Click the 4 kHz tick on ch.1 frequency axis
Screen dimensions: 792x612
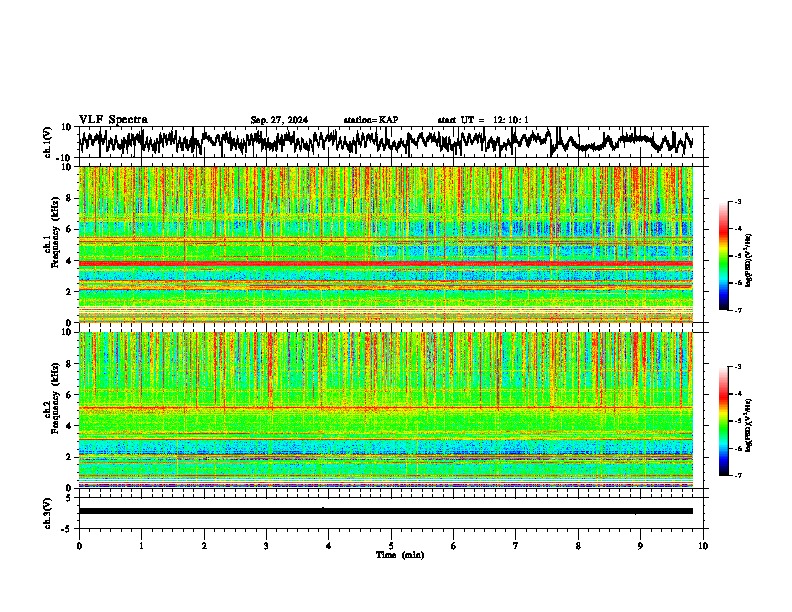click(x=71, y=261)
